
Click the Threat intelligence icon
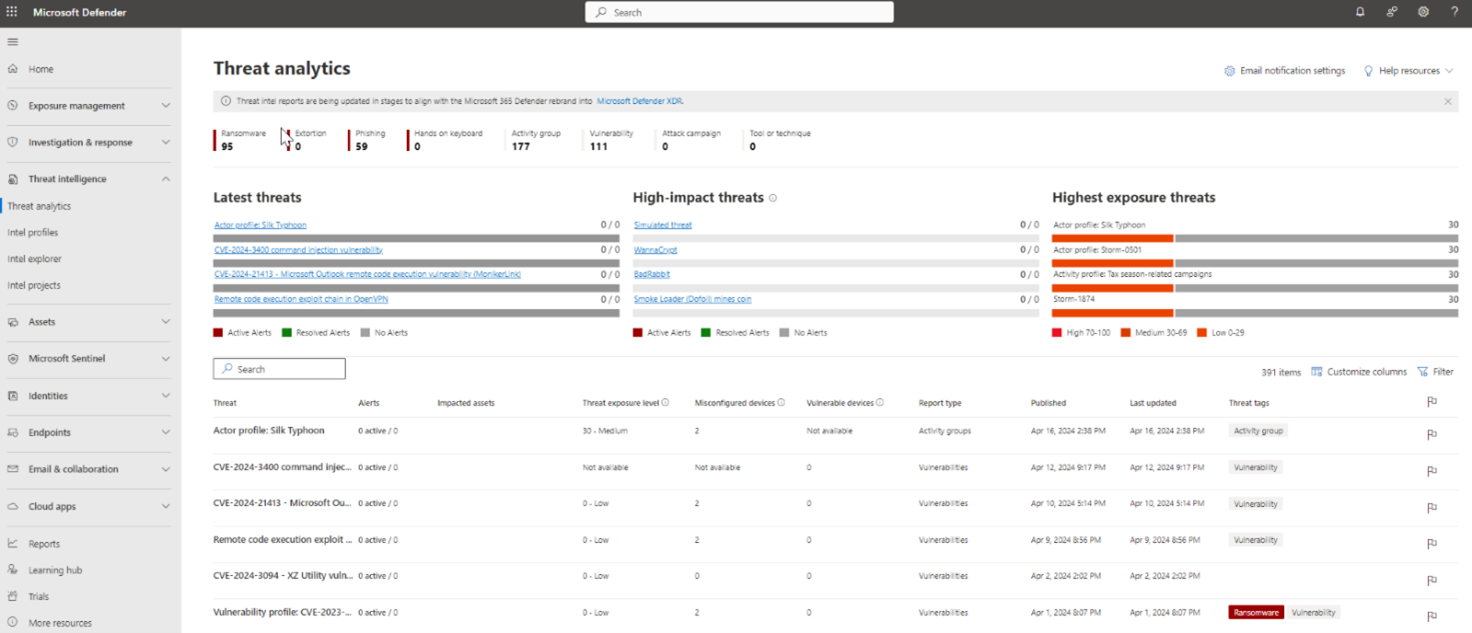point(13,179)
